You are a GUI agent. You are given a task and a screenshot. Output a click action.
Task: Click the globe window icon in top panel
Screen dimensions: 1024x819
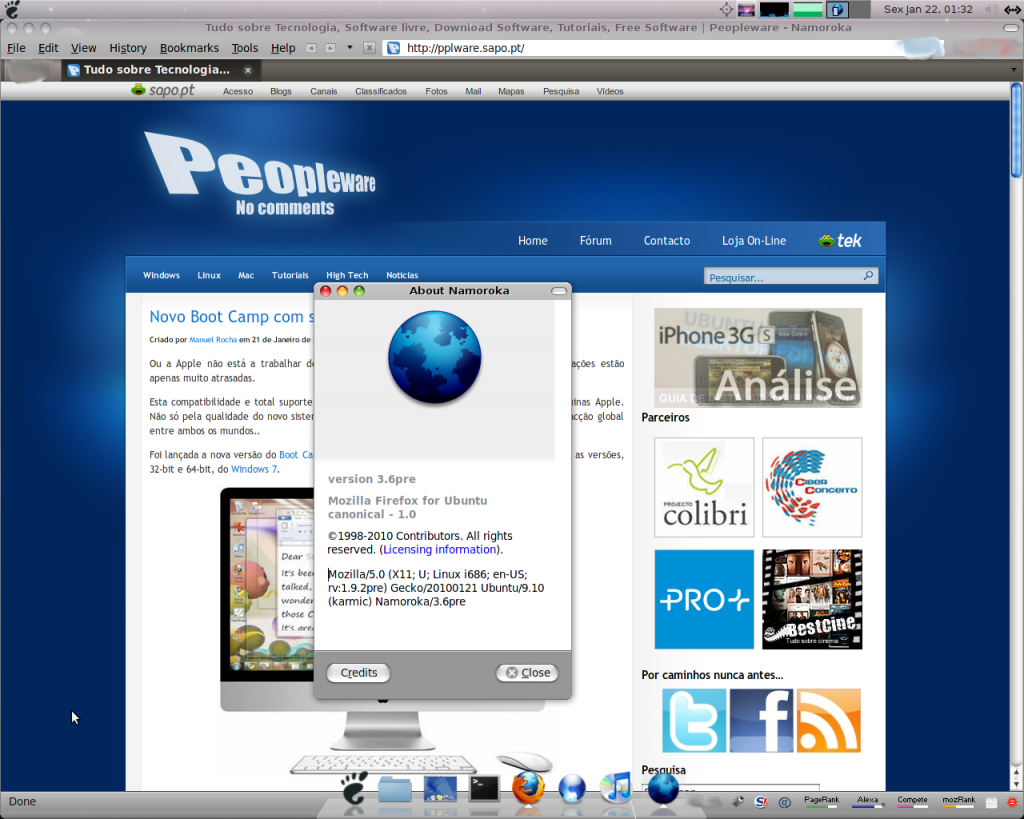pos(837,9)
